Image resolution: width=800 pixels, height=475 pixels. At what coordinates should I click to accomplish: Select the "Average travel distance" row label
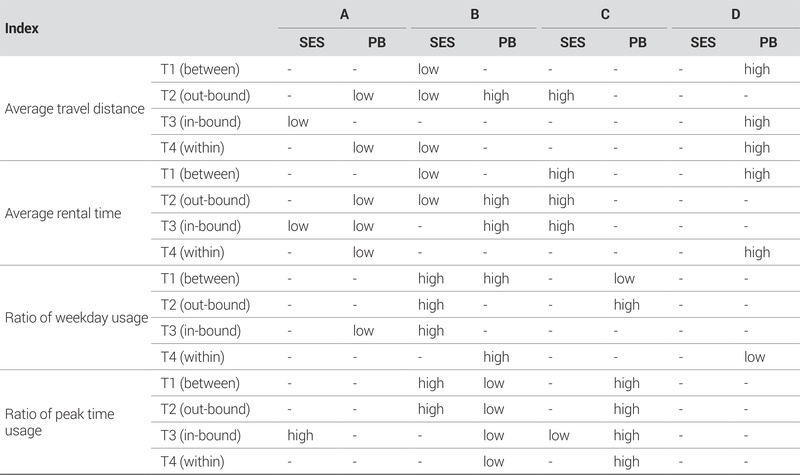[x=75, y=107]
